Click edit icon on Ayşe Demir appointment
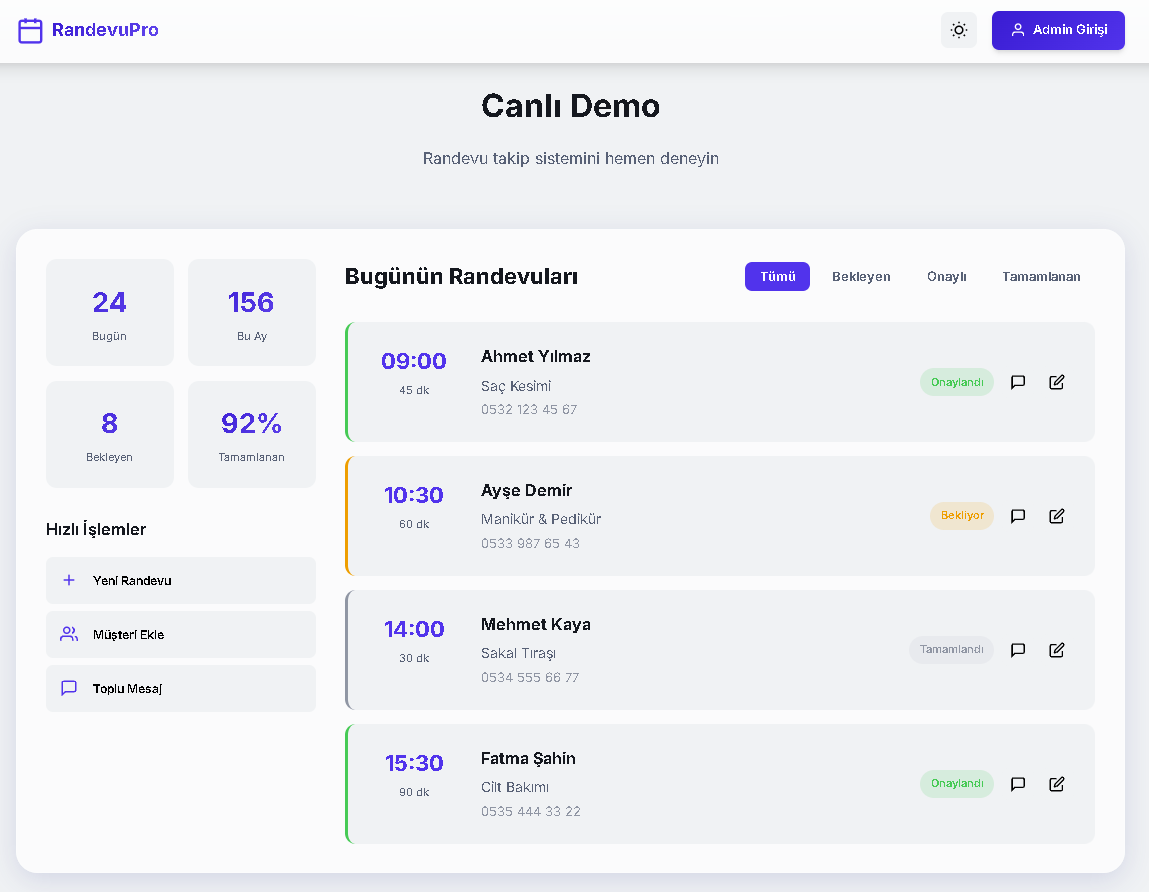The height and width of the screenshot is (892, 1149). pyautogui.click(x=1057, y=516)
